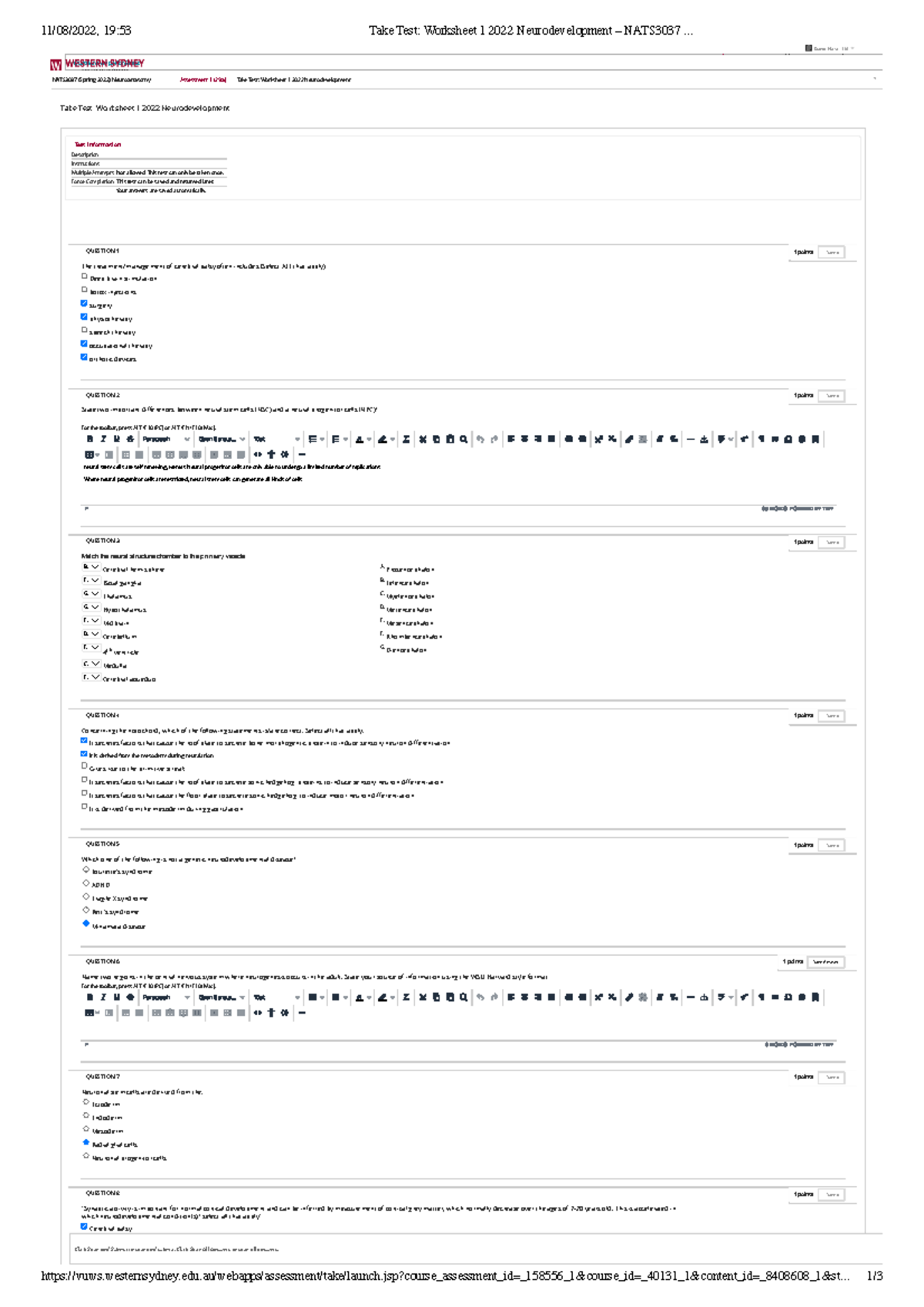This screenshot has width=924, height=1307.
Task: Open the Assessment 1 trial menu link
Action: [203, 79]
